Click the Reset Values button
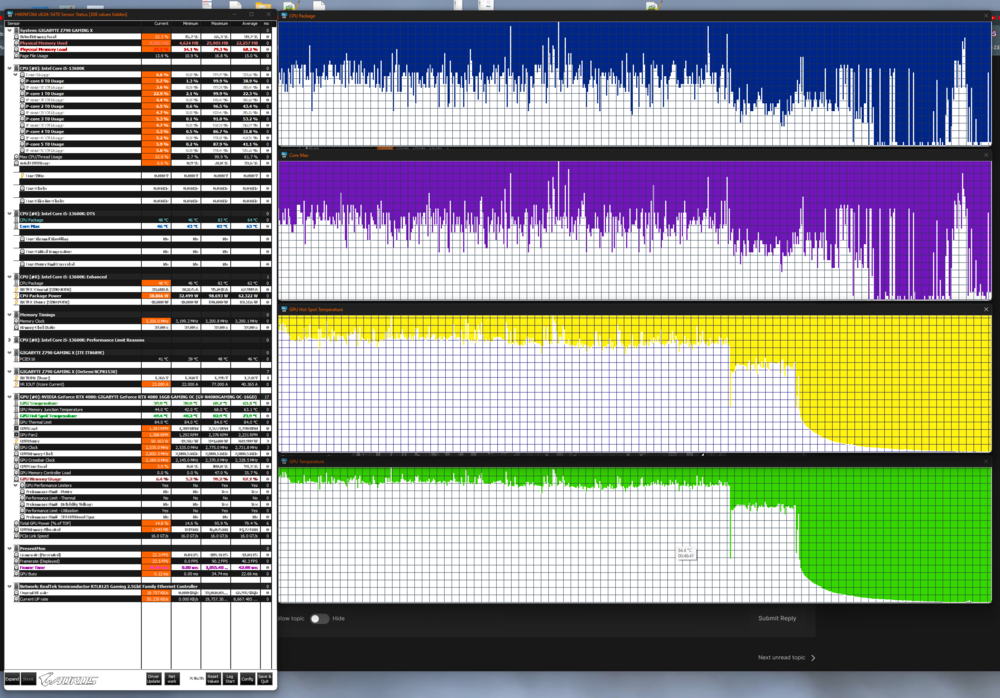This screenshot has width=1000, height=698. pos(213,679)
